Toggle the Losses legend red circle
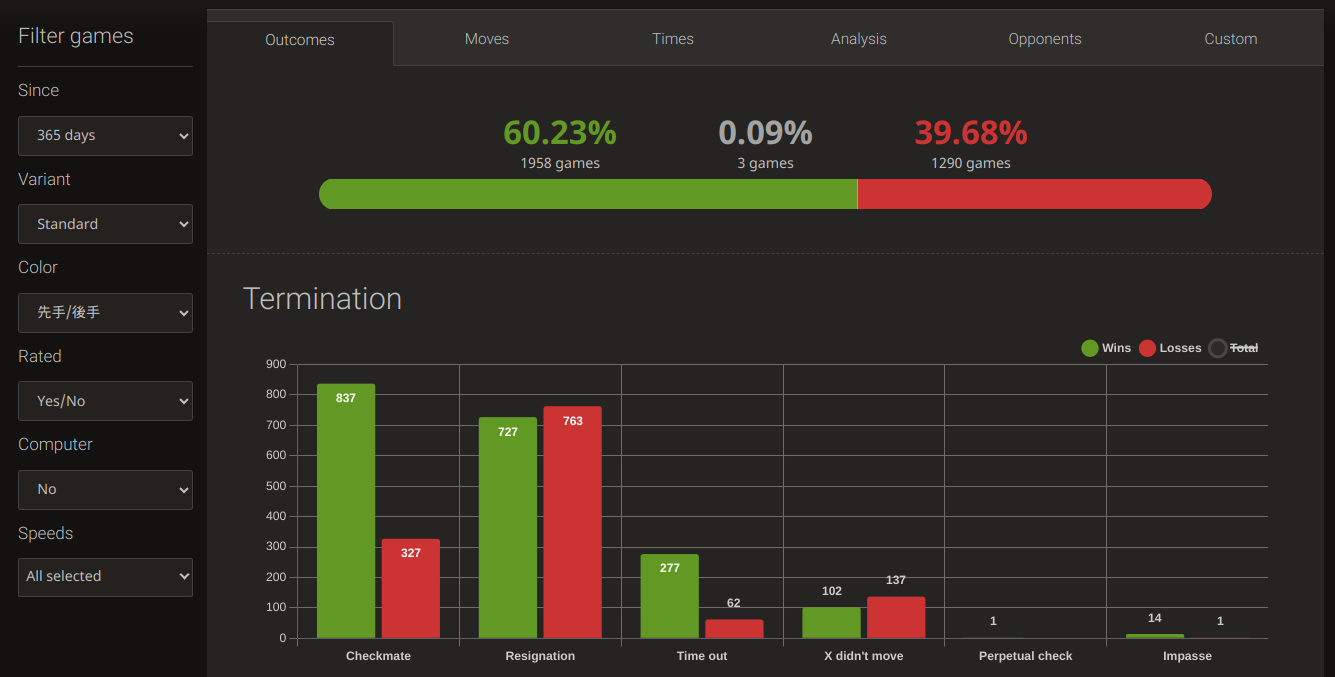1335x677 pixels. point(1147,348)
